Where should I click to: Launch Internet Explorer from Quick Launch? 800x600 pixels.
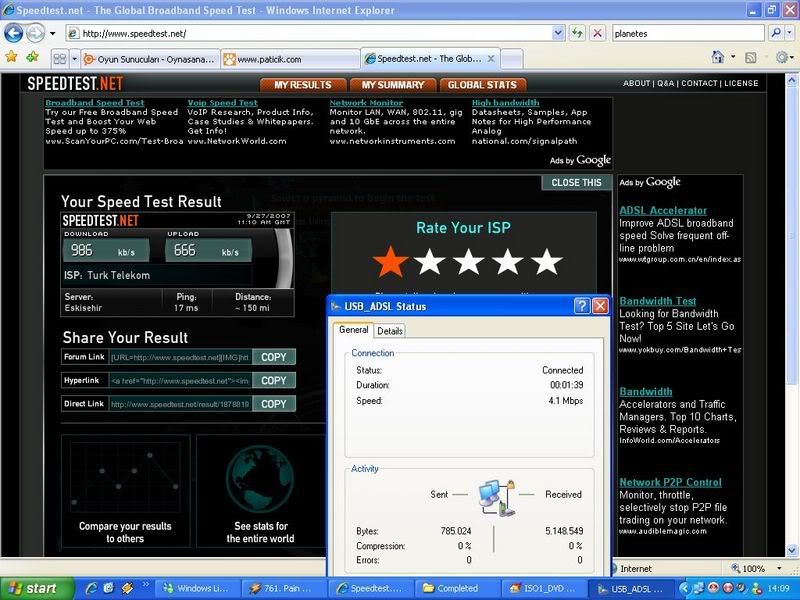(91, 588)
